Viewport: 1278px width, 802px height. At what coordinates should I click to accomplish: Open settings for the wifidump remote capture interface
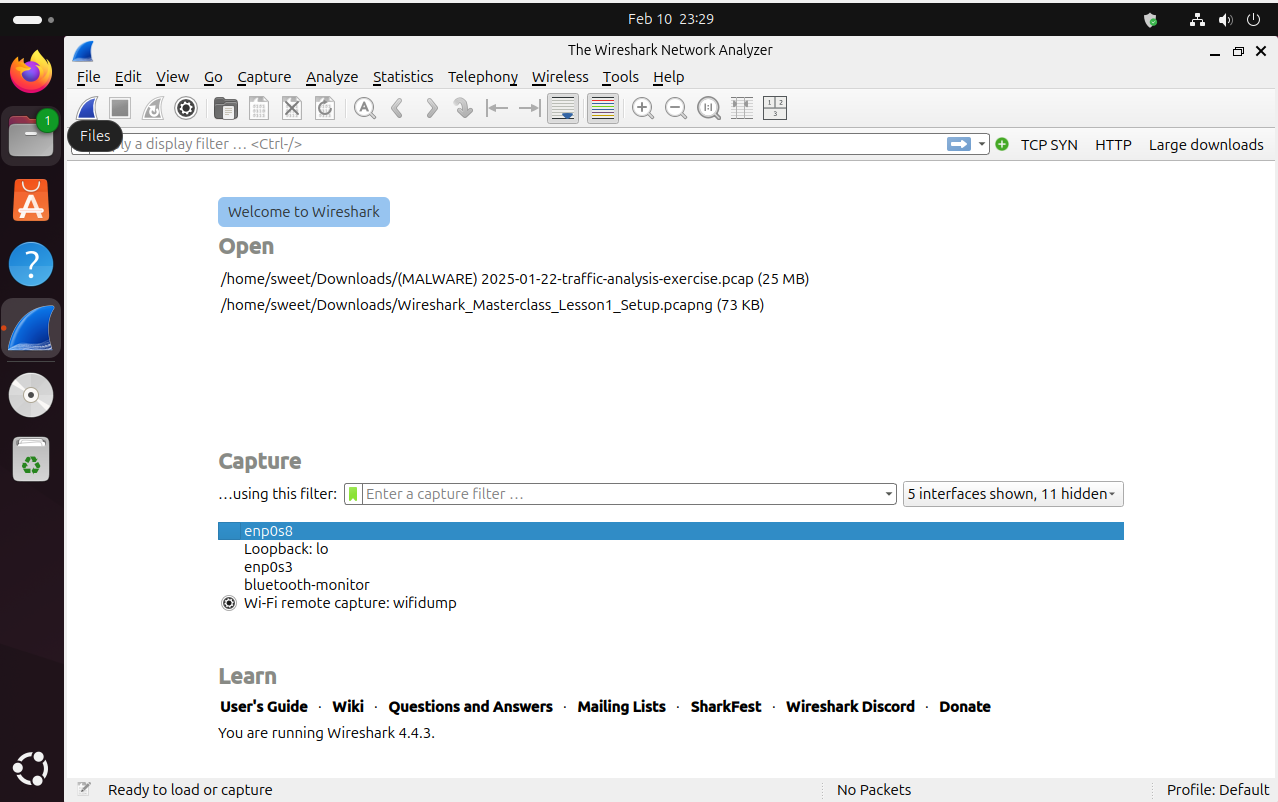point(229,603)
